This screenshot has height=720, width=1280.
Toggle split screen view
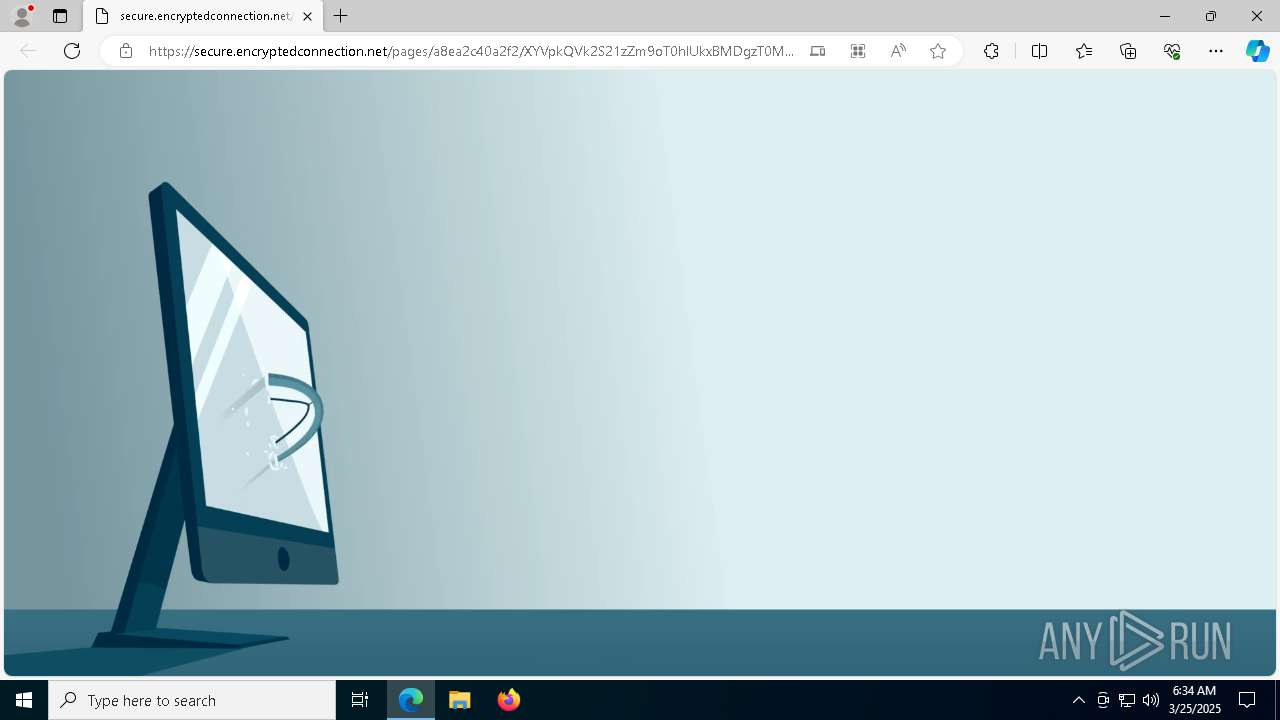point(1039,51)
